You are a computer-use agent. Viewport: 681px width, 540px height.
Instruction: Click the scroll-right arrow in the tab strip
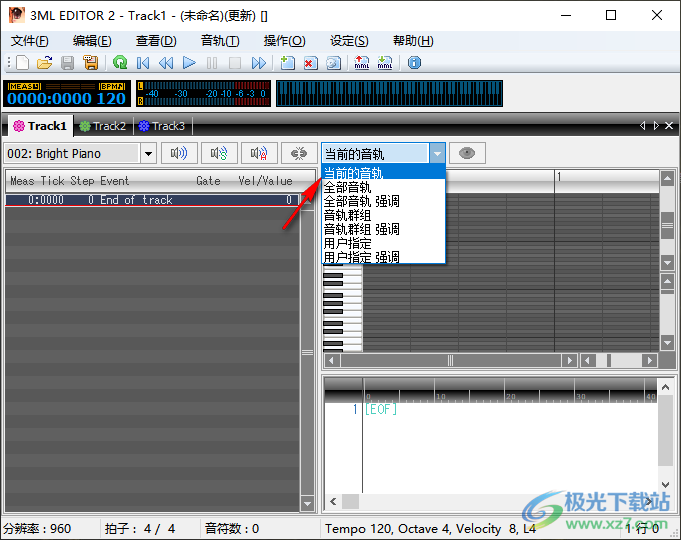coord(656,126)
